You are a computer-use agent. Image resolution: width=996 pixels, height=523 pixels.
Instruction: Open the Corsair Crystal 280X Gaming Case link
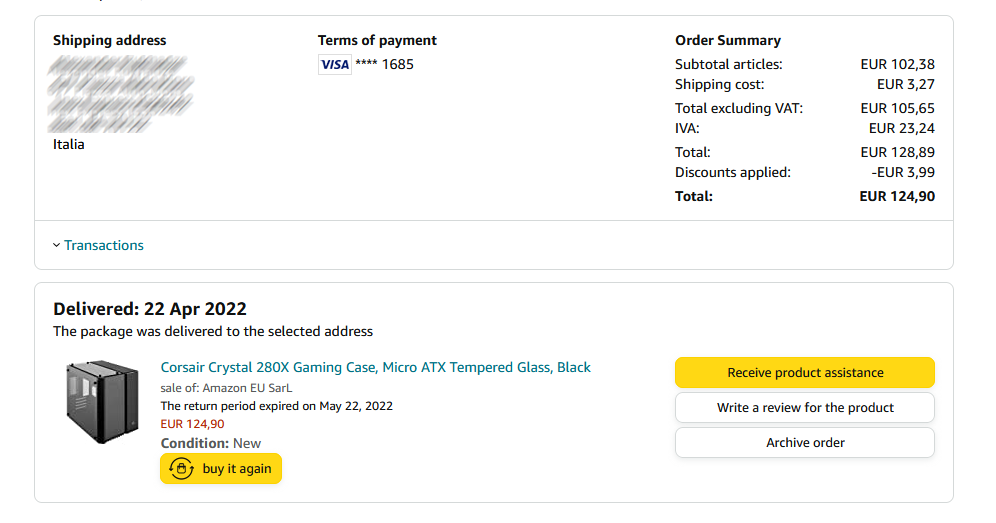pos(375,367)
